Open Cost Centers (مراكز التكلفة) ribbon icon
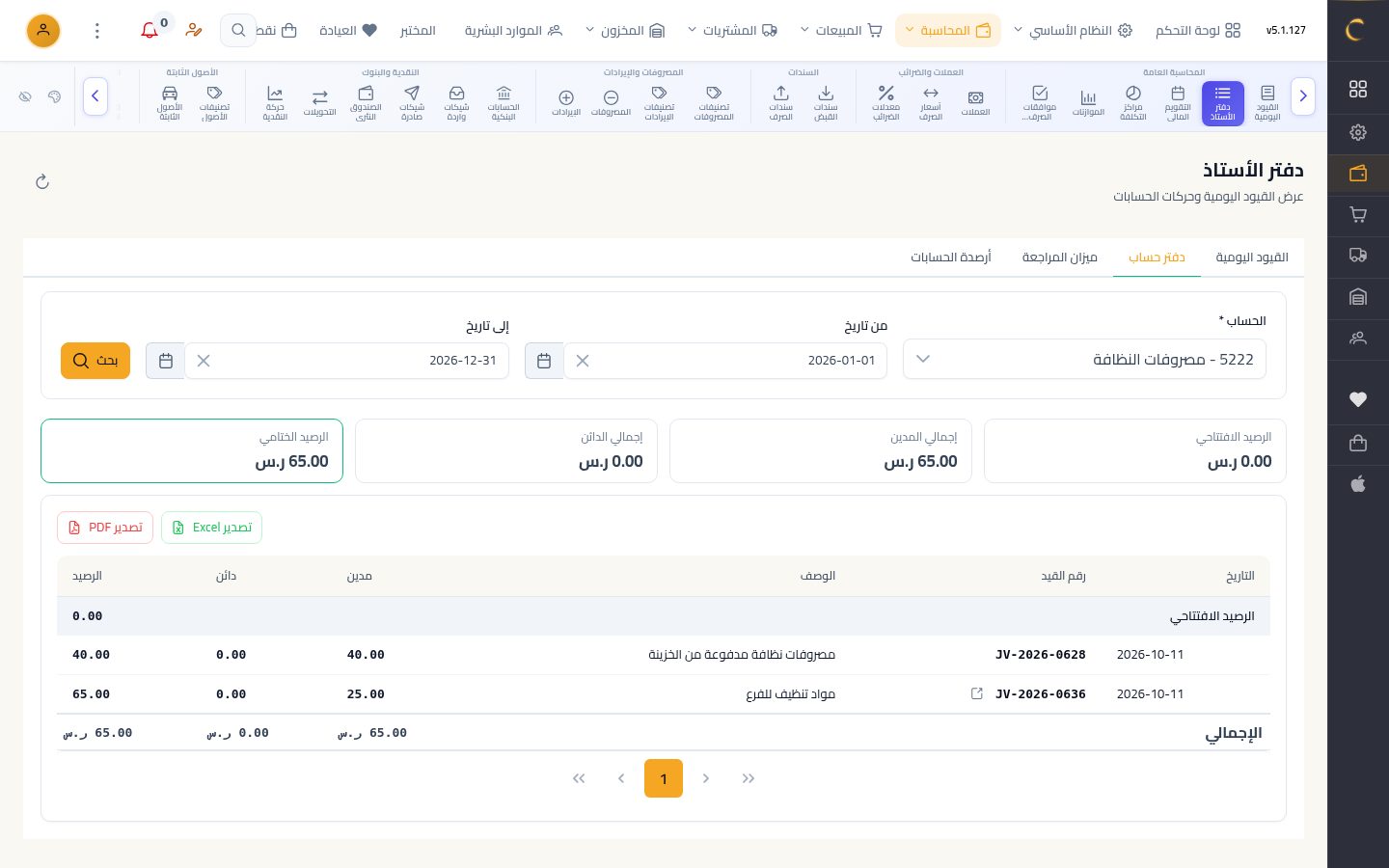 tap(1132, 103)
